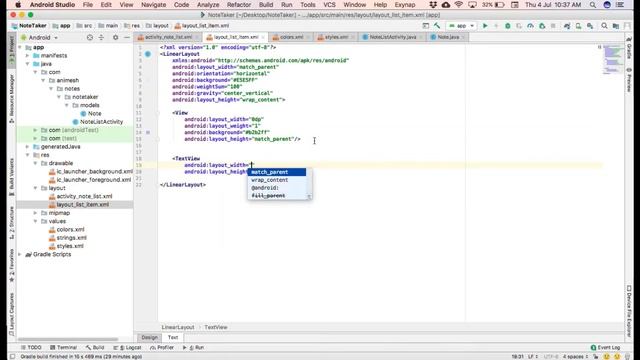640x360 pixels.
Task: Expand Gradle Scripts node
Action: click(x=20, y=254)
